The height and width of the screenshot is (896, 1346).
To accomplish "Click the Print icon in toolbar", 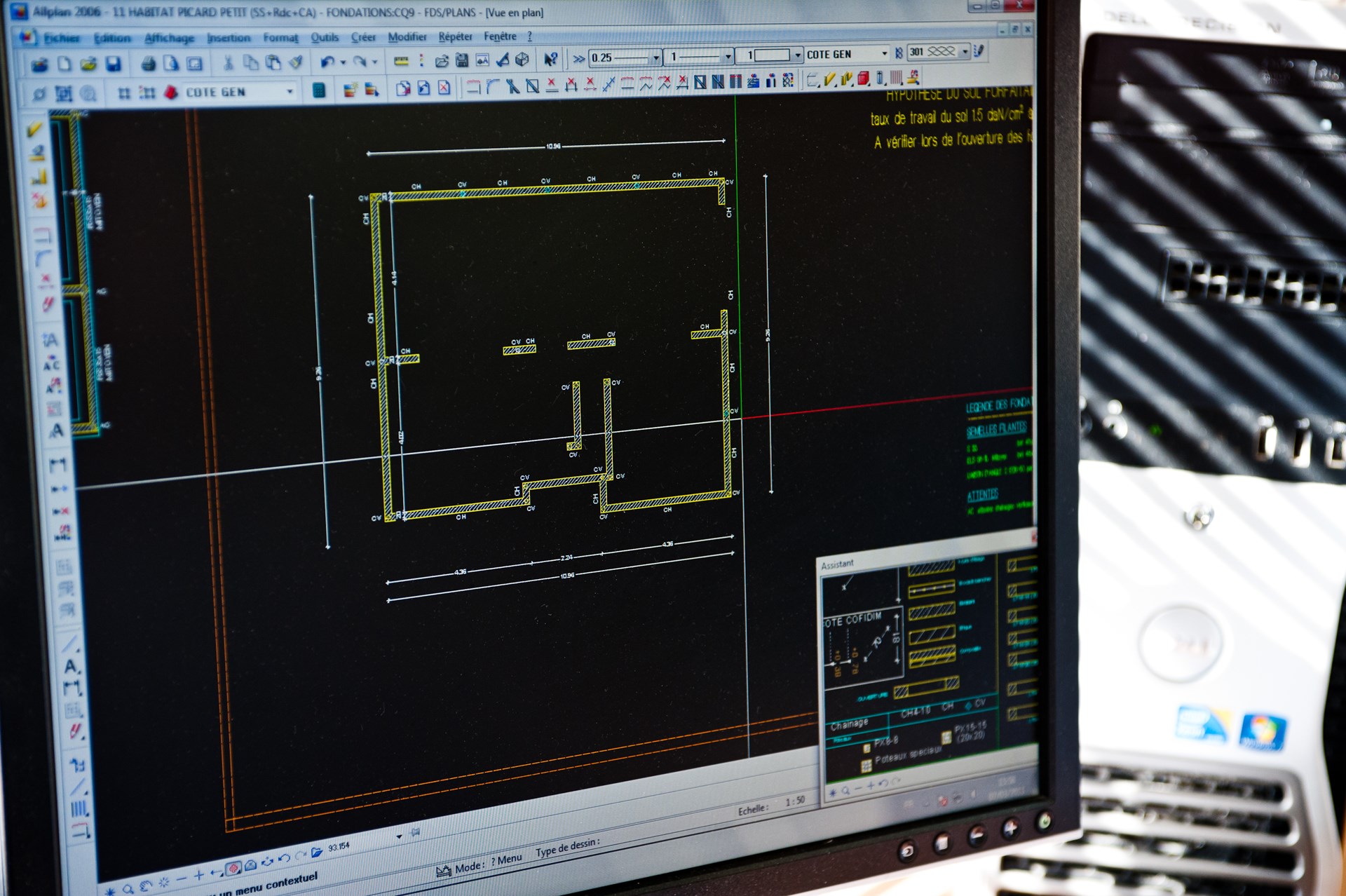I will pyautogui.click(x=149, y=64).
